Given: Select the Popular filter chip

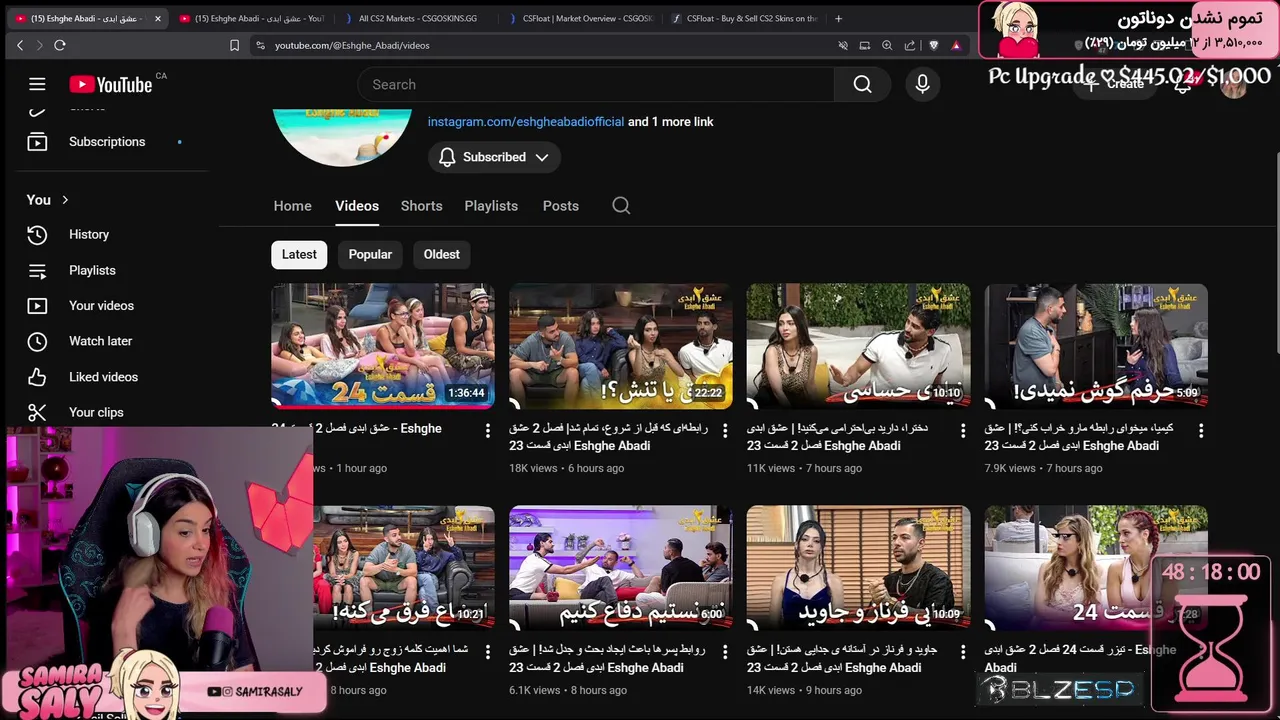Looking at the screenshot, I should click(x=370, y=254).
